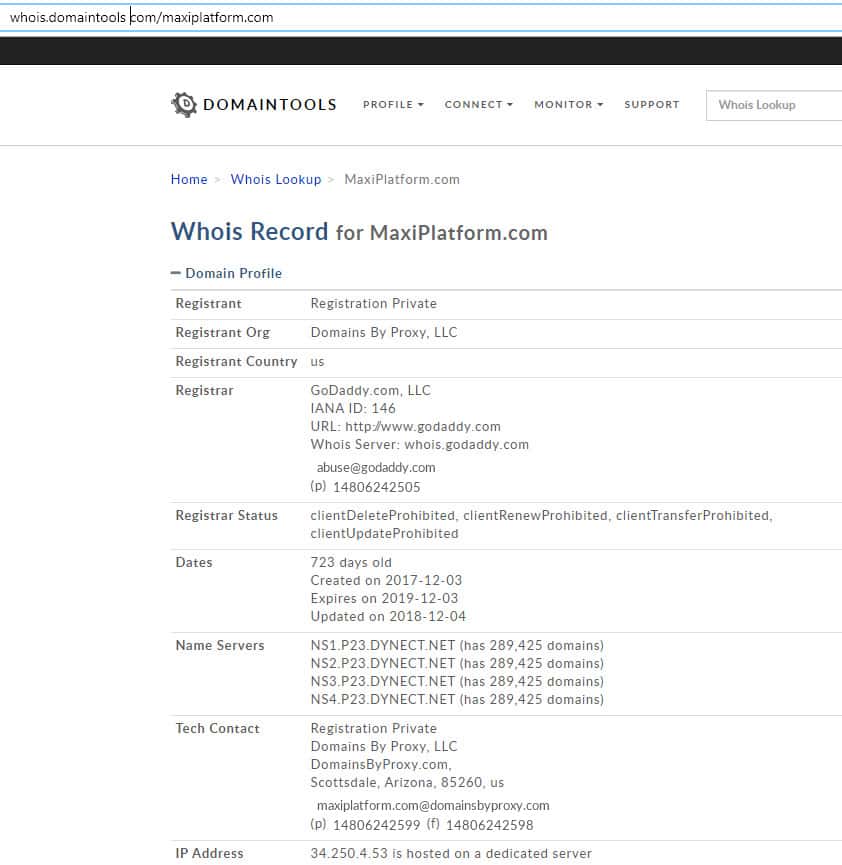Select the Name Servers row label
Screen dimensions: 842x865
220,645
